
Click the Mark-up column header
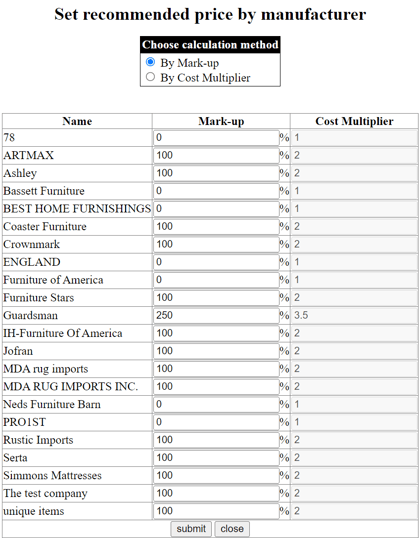click(x=221, y=121)
